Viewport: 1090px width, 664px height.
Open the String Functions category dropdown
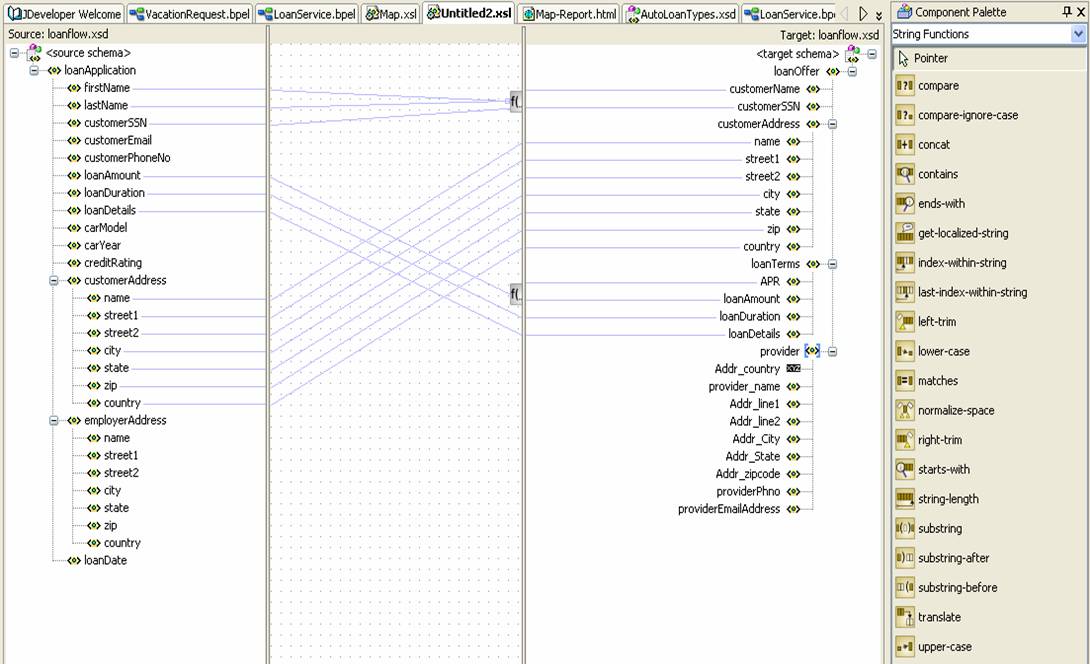[x=1078, y=34]
